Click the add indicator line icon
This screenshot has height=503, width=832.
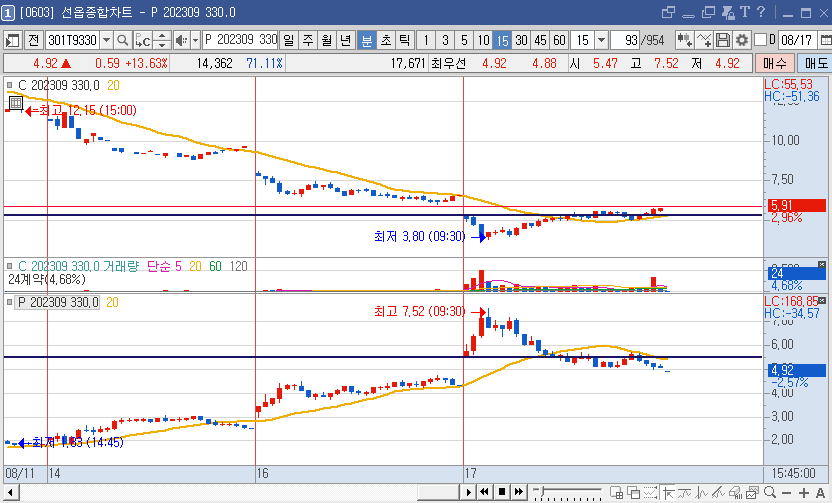pos(704,40)
